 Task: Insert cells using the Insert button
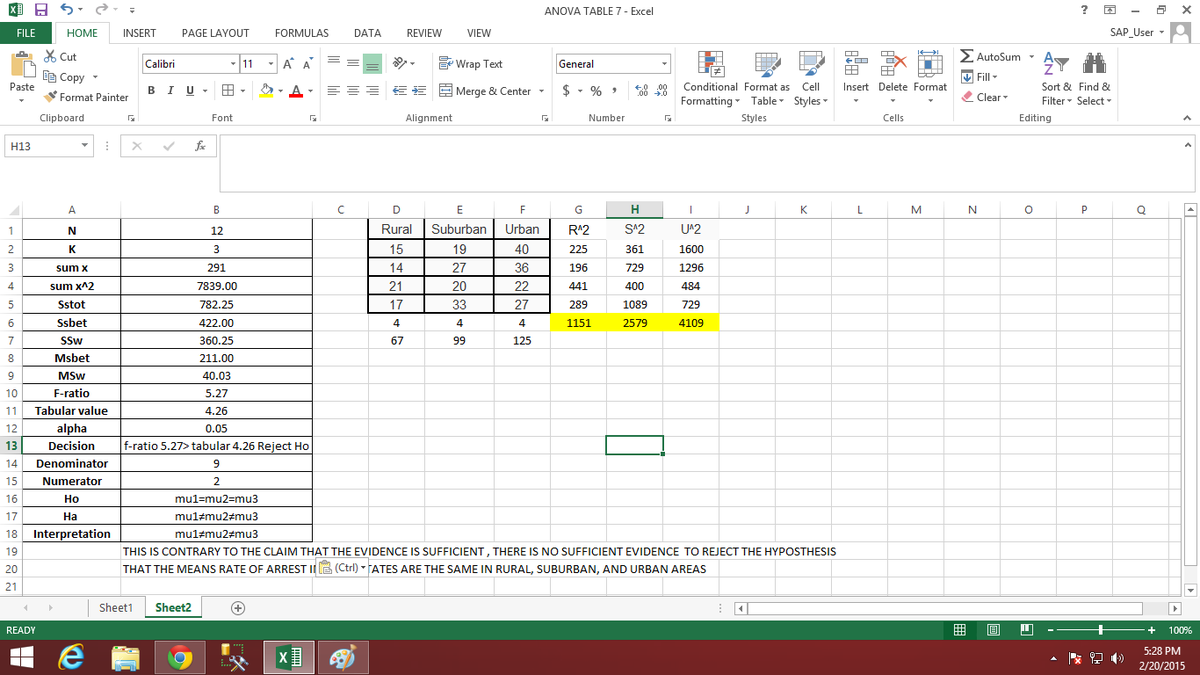(856, 74)
